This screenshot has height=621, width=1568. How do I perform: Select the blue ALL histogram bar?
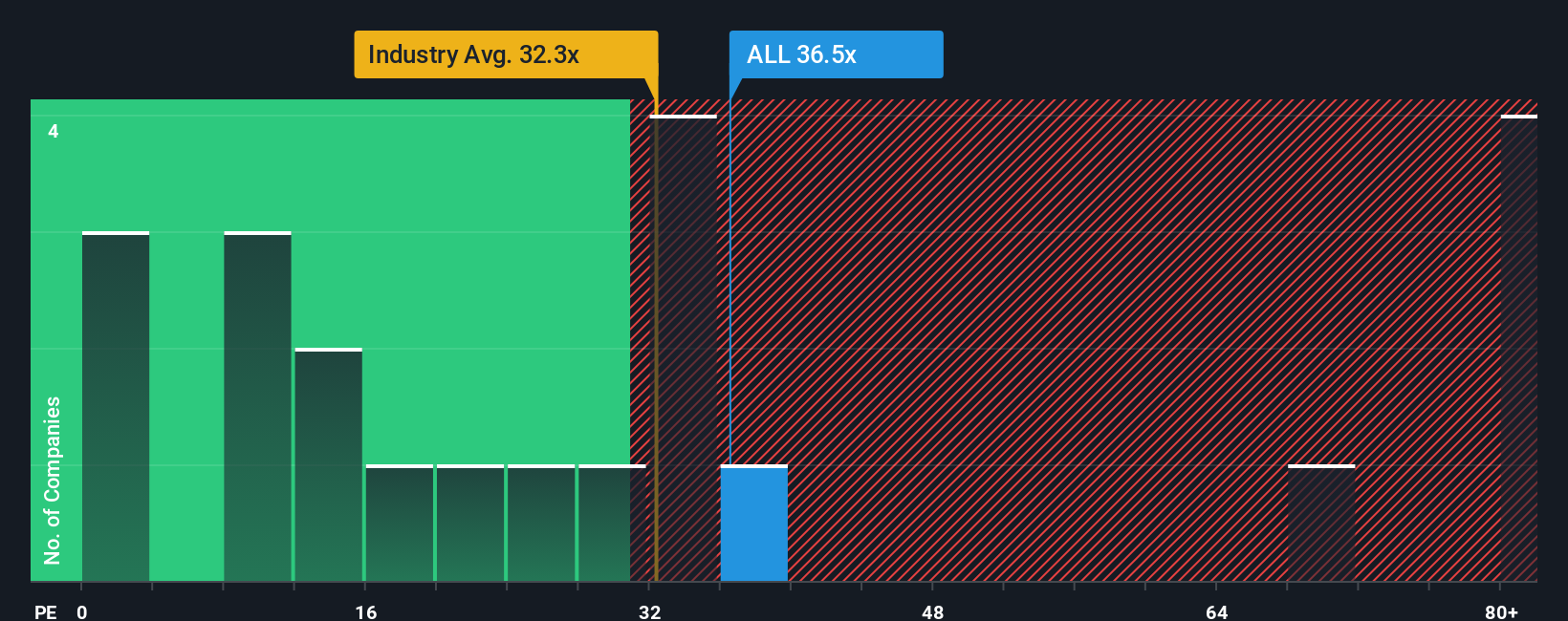pyautogui.click(x=754, y=524)
